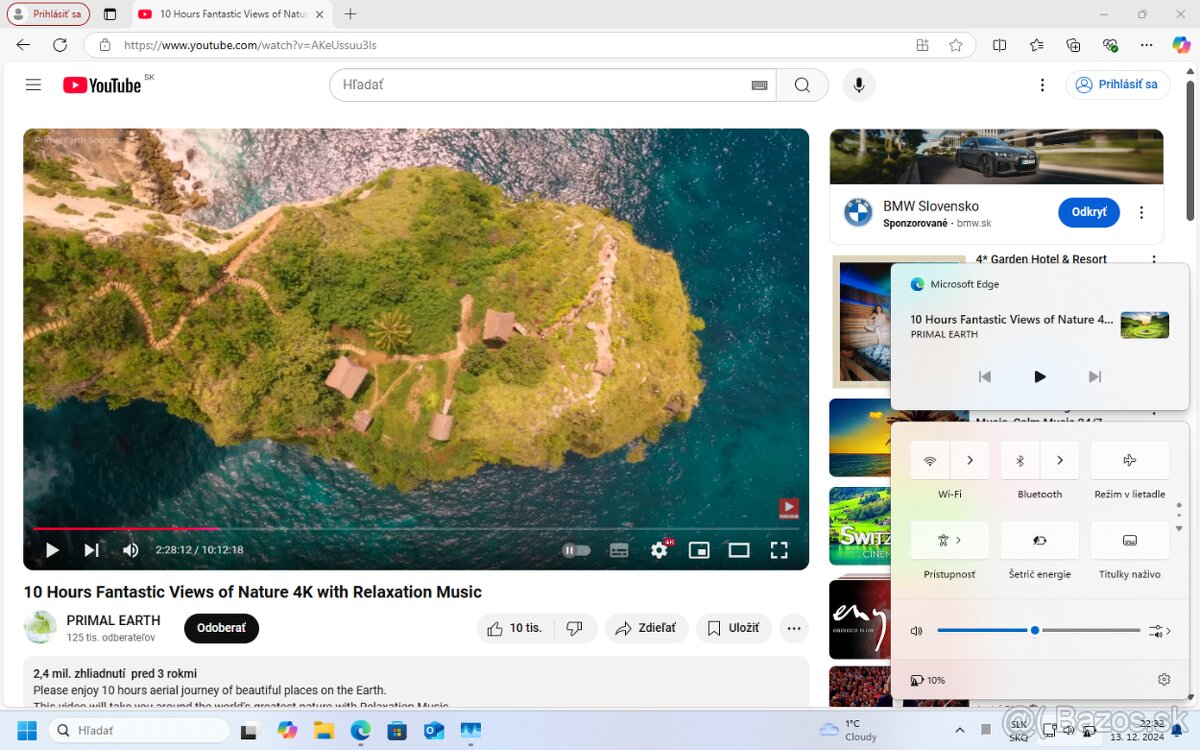
Task: Open miniplayer for the video
Action: tap(699, 550)
